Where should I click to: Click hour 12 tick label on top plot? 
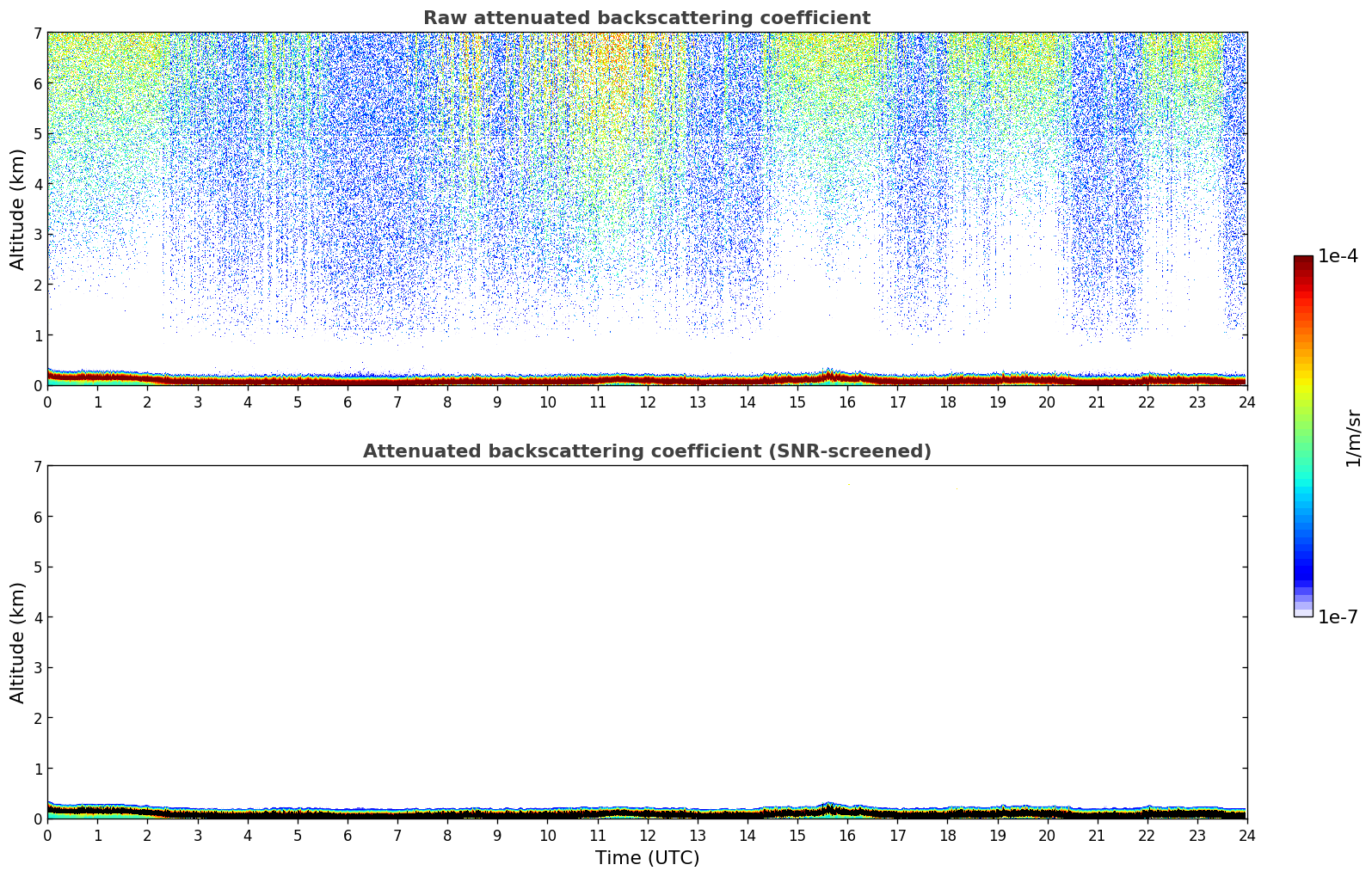(x=647, y=402)
